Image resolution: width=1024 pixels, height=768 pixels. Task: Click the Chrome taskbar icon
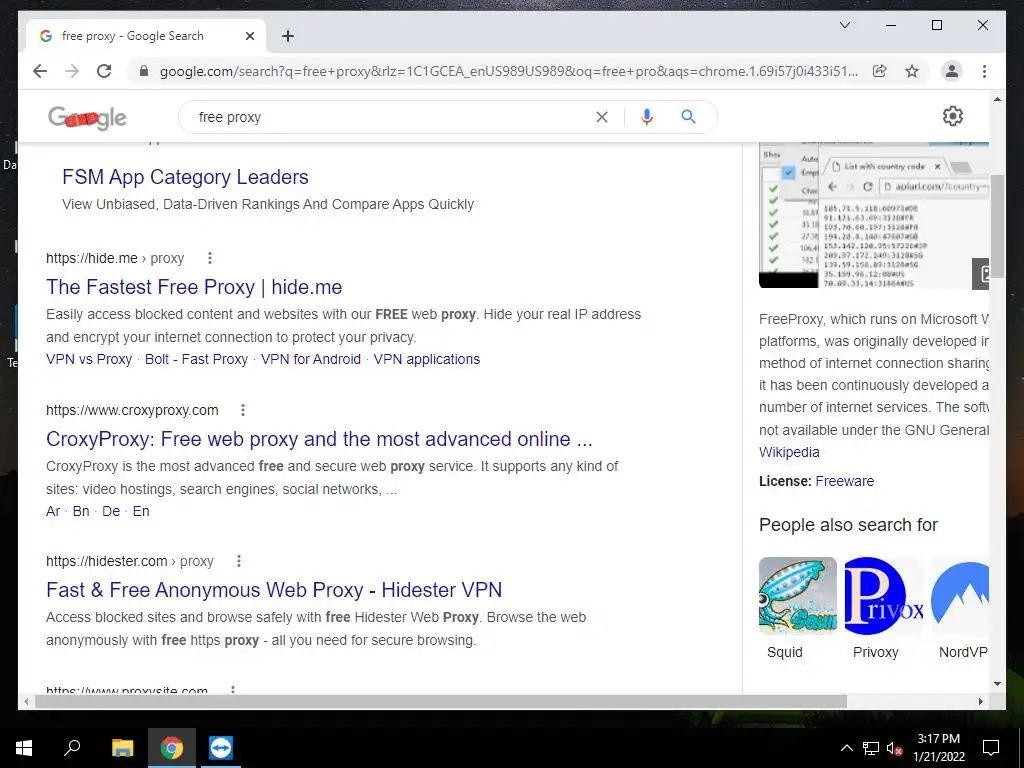(172, 748)
